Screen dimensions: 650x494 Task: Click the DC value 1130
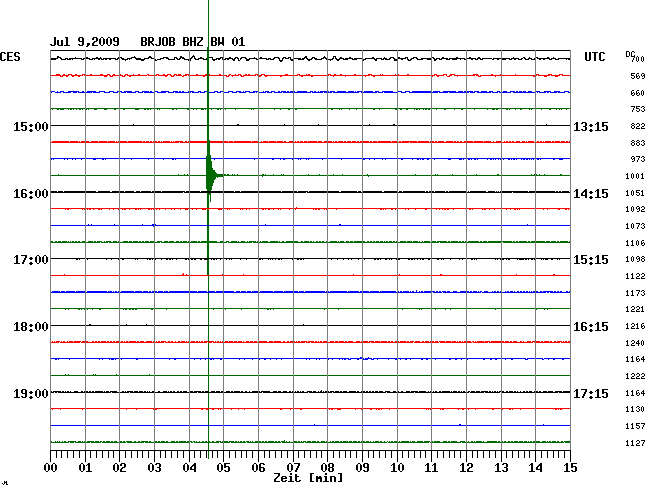click(635, 409)
